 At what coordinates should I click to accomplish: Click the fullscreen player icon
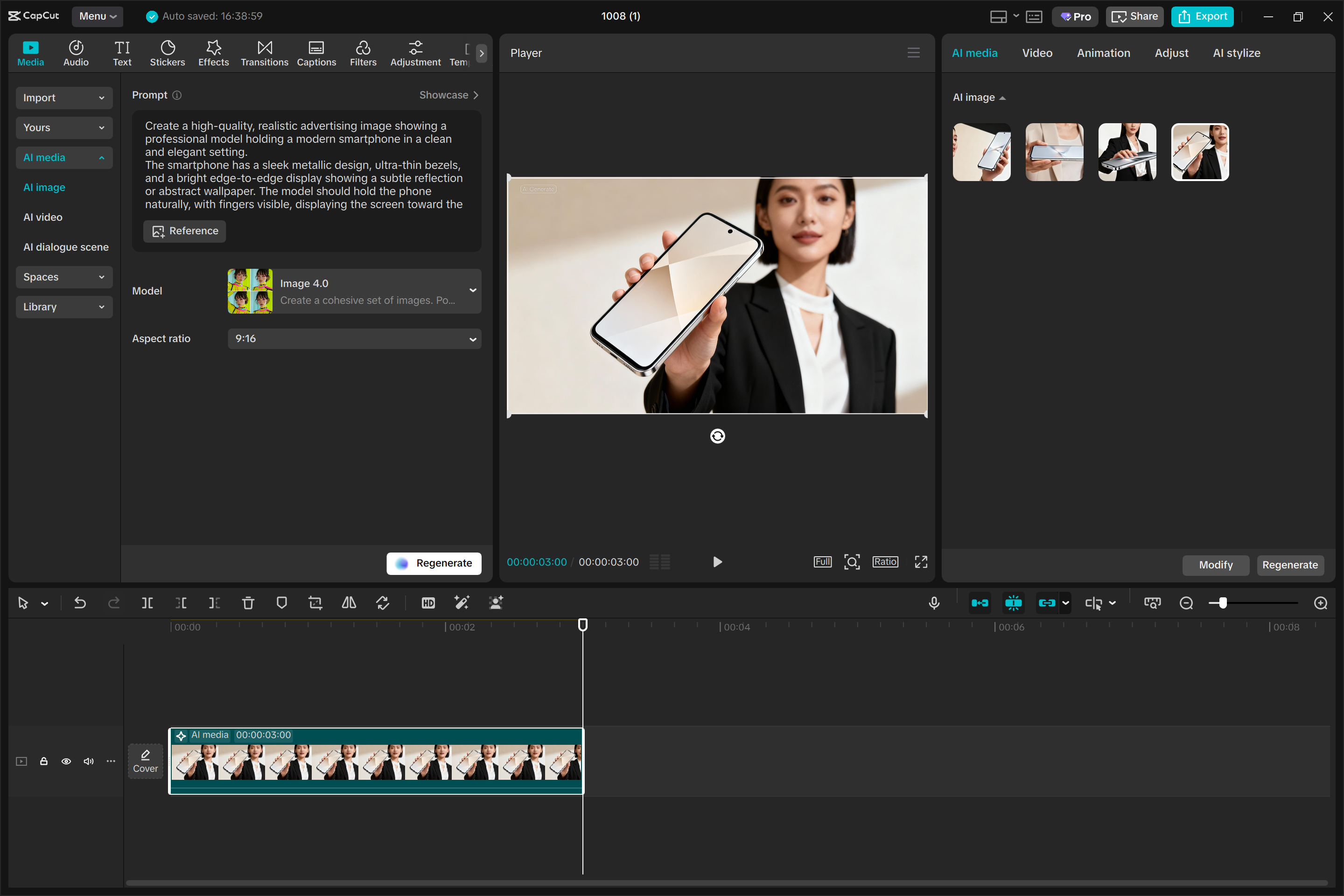tap(921, 562)
